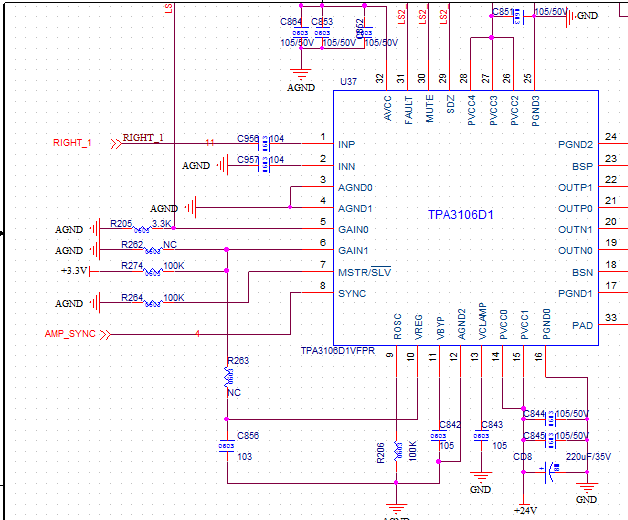Click the red AMP_SYNC port label
The image size is (628, 520).
[x=70, y=334]
